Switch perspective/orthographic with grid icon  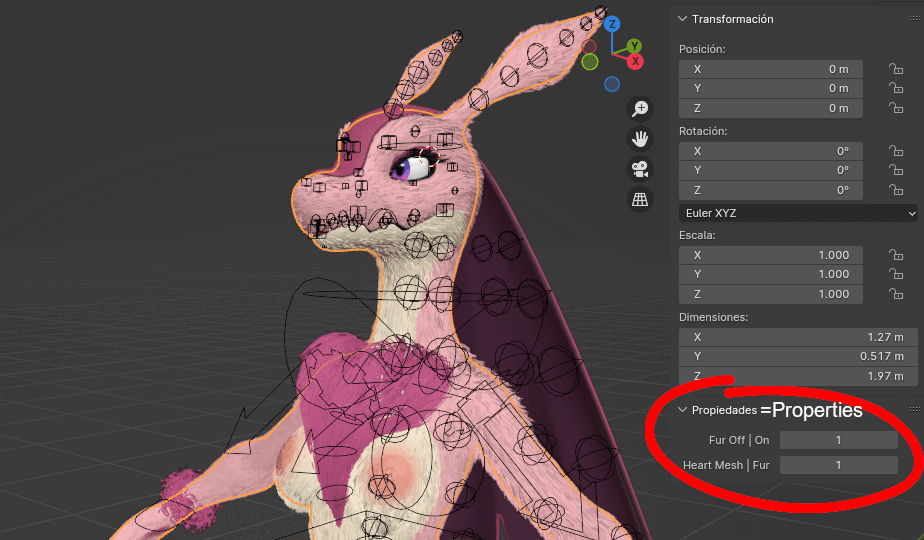point(640,200)
